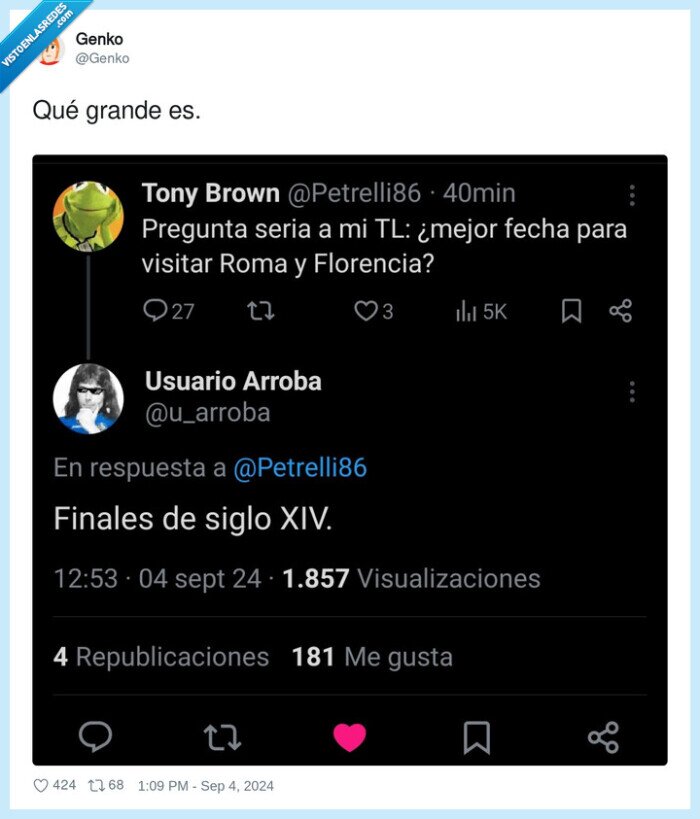This screenshot has width=700, height=819.
Task: View the 181 Me gusta list
Action: tap(372, 657)
